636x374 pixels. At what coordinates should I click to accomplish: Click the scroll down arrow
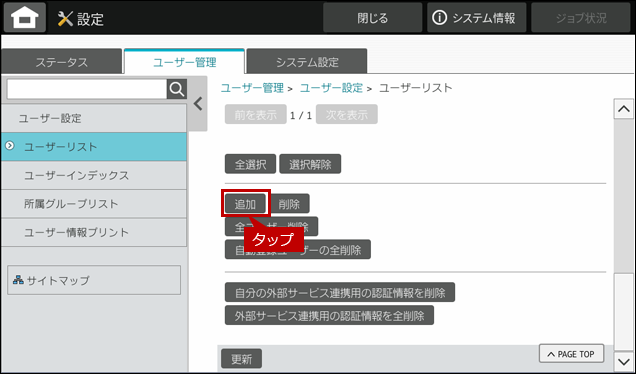pos(623,361)
